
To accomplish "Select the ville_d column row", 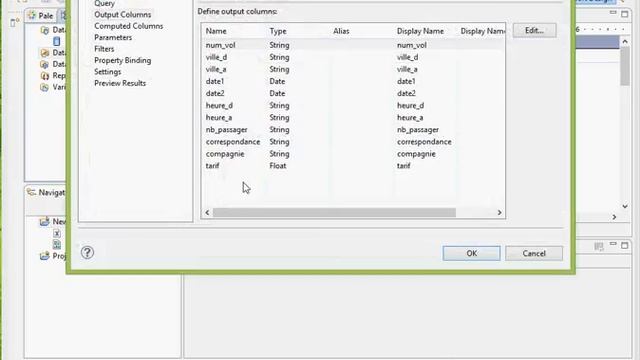I will pyautogui.click(x=353, y=57).
